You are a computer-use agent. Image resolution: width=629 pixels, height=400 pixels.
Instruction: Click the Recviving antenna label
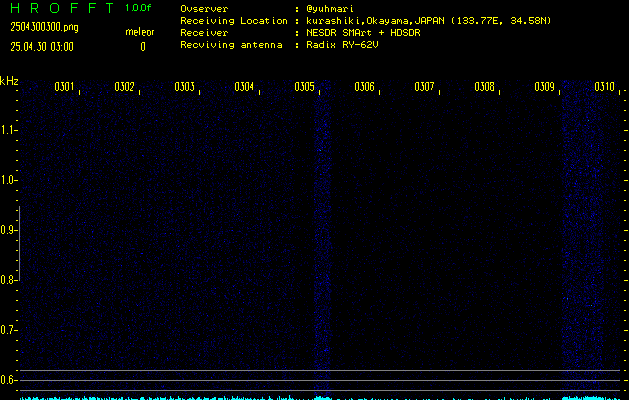(x=231, y=45)
